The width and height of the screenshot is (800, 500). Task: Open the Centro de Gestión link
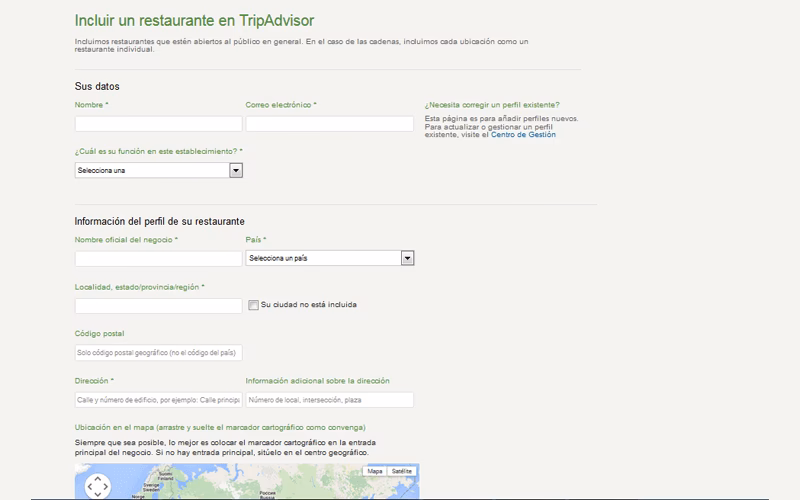523,135
